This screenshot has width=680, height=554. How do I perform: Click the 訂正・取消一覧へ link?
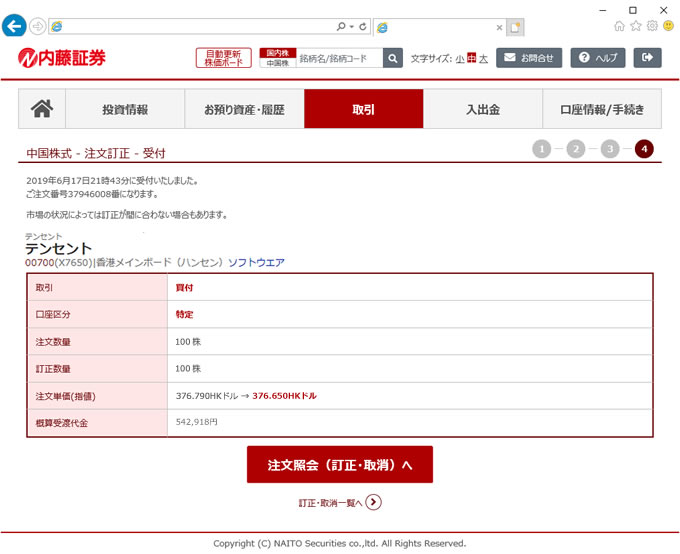pyautogui.click(x=330, y=503)
